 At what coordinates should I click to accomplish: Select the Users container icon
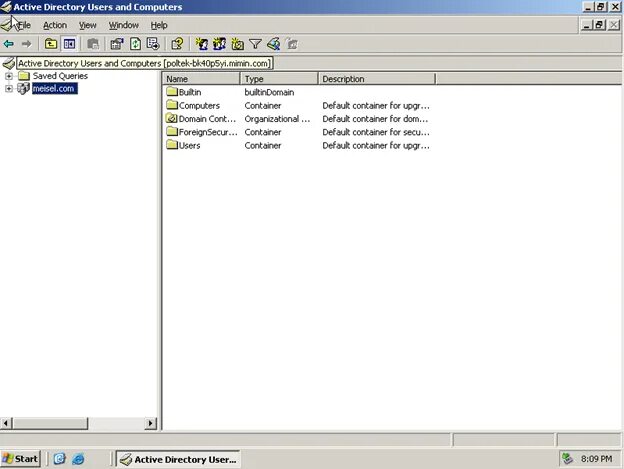[172, 145]
